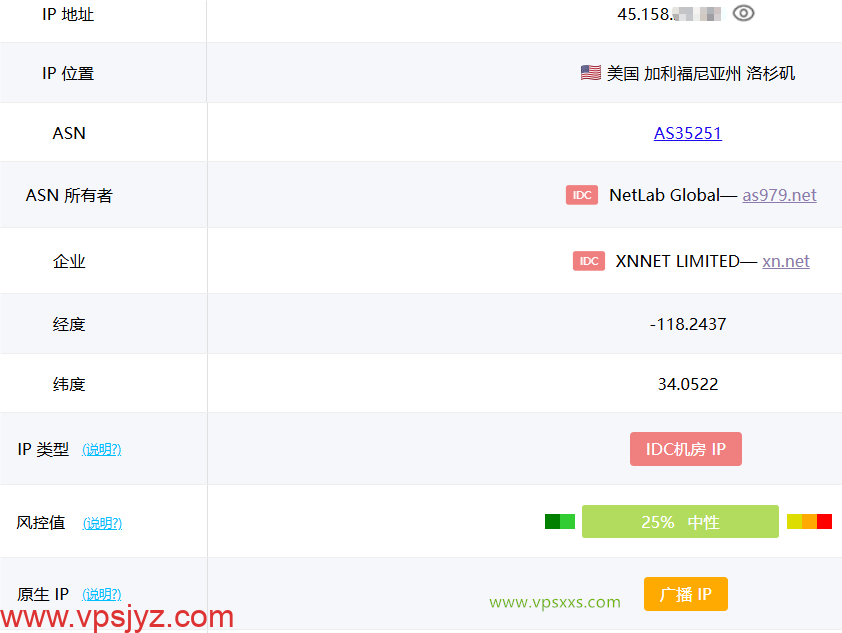Click the 纬度 row label

pyautogui.click(x=69, y=384)
